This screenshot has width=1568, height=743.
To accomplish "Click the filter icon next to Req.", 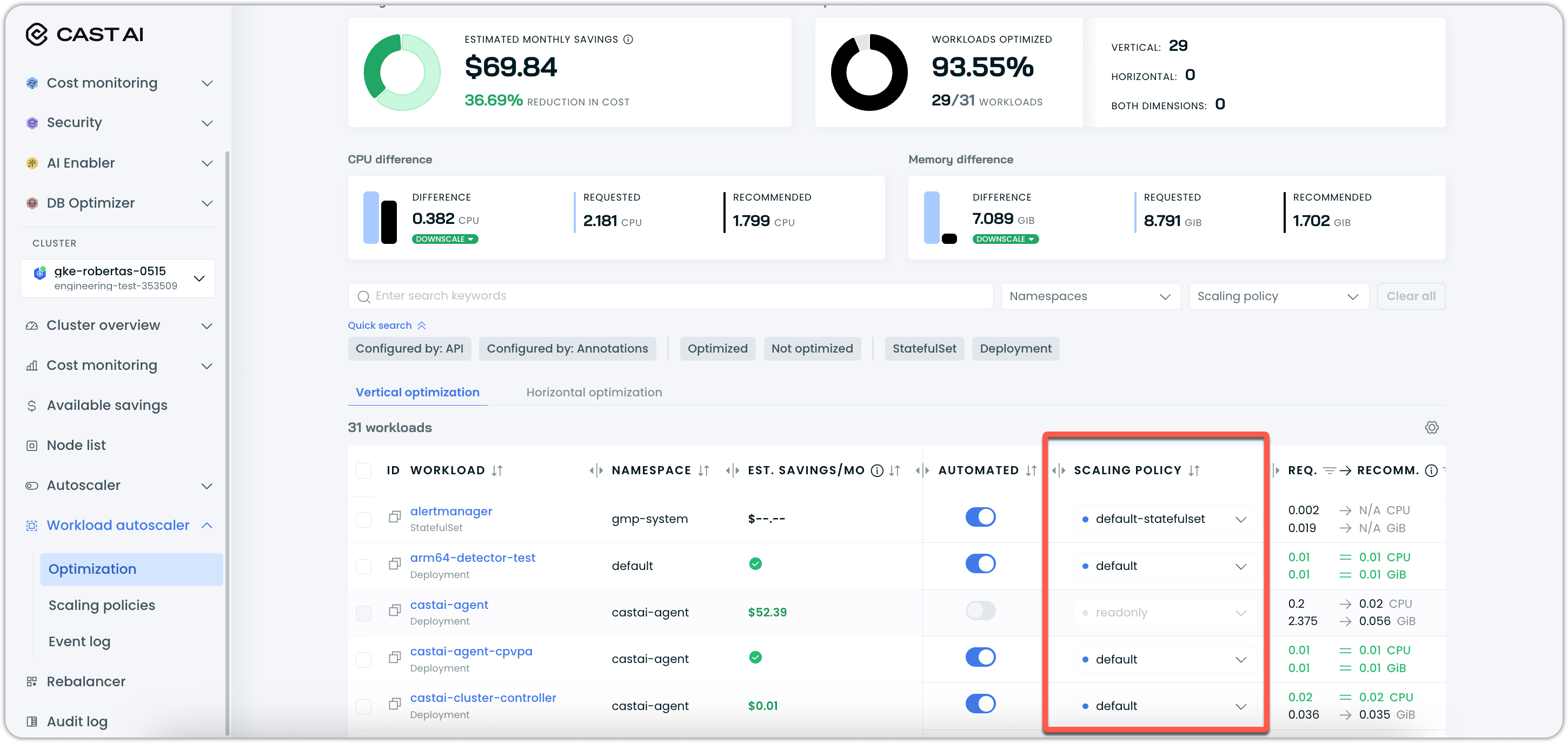I will click(1330, 471).
